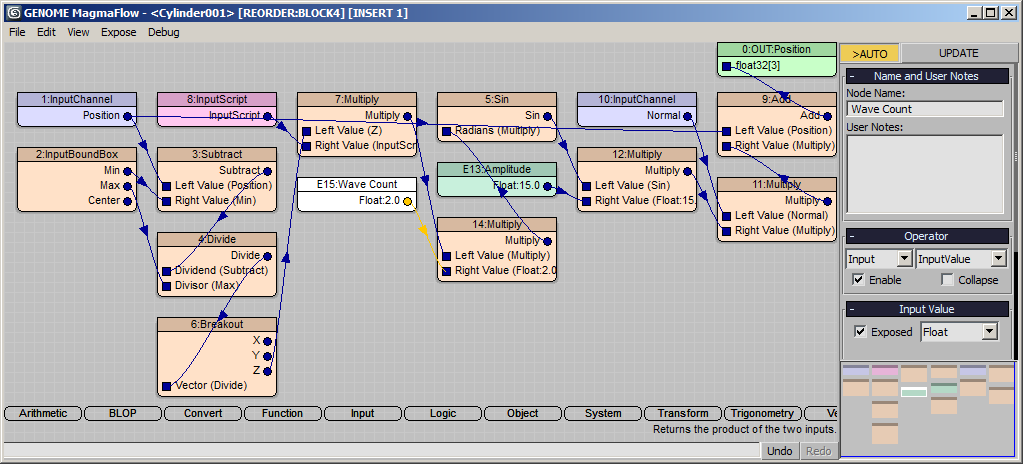The image size is (1023, 464).
Task: Click the Center output socket of InputBoundBox
Action: (x=127, y=201)
